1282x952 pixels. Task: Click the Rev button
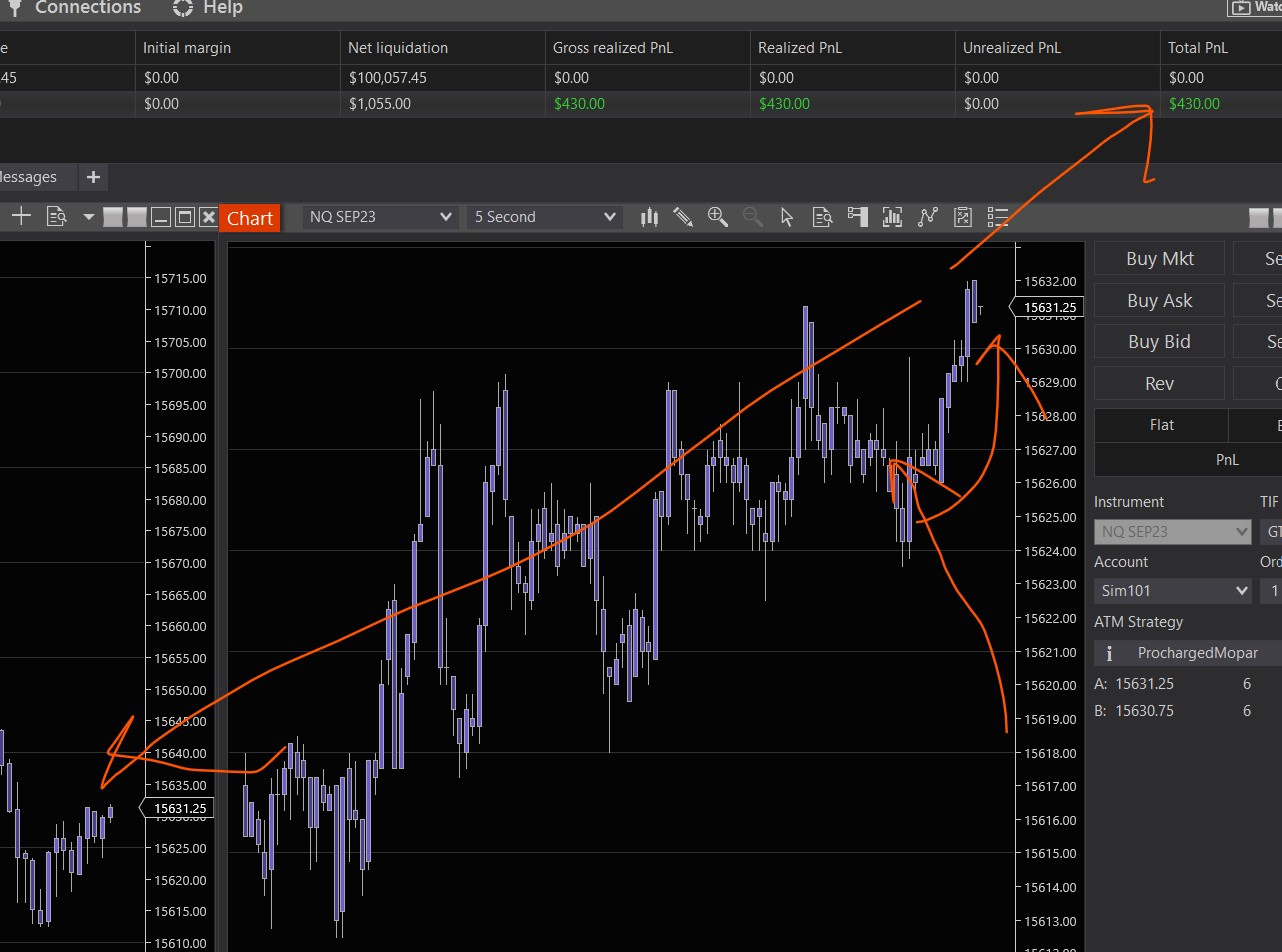click(x=1159, y=384)
